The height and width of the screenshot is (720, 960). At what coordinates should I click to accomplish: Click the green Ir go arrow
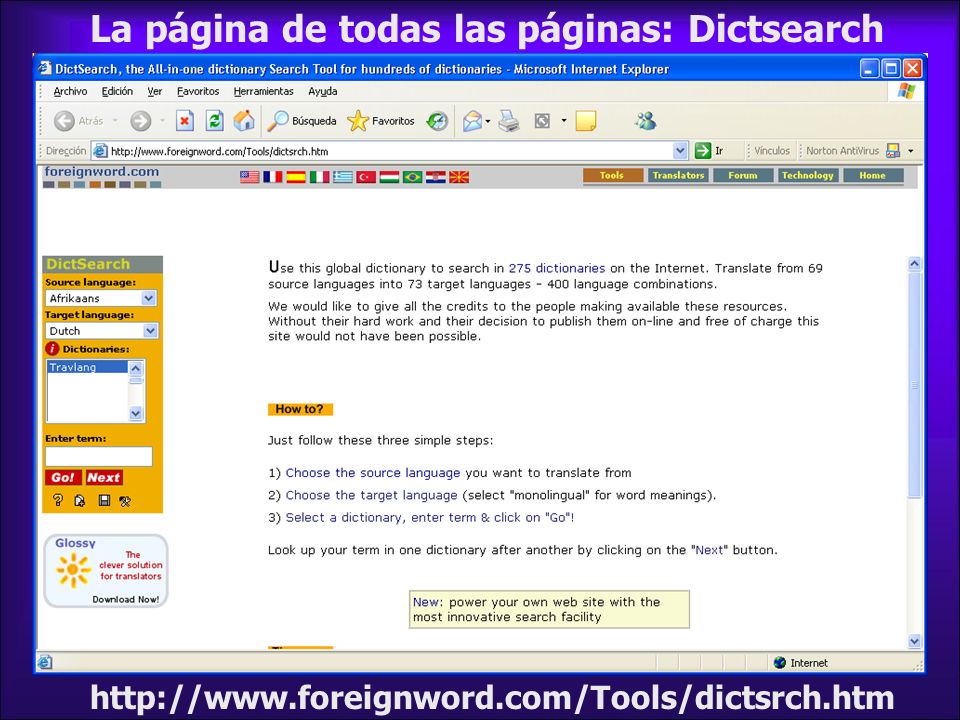(x=702, y=151)
